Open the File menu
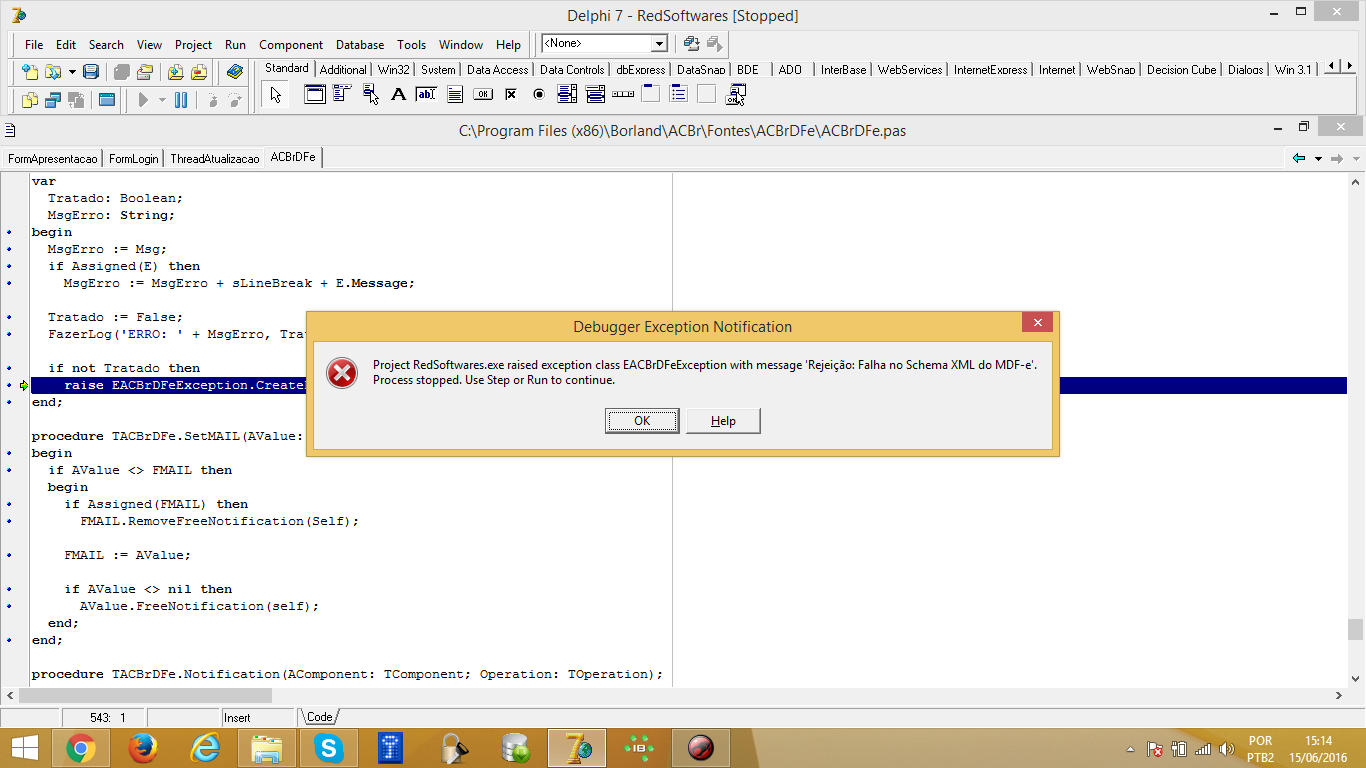This screenshot has height=768, width=1366. tap(34, 45)
